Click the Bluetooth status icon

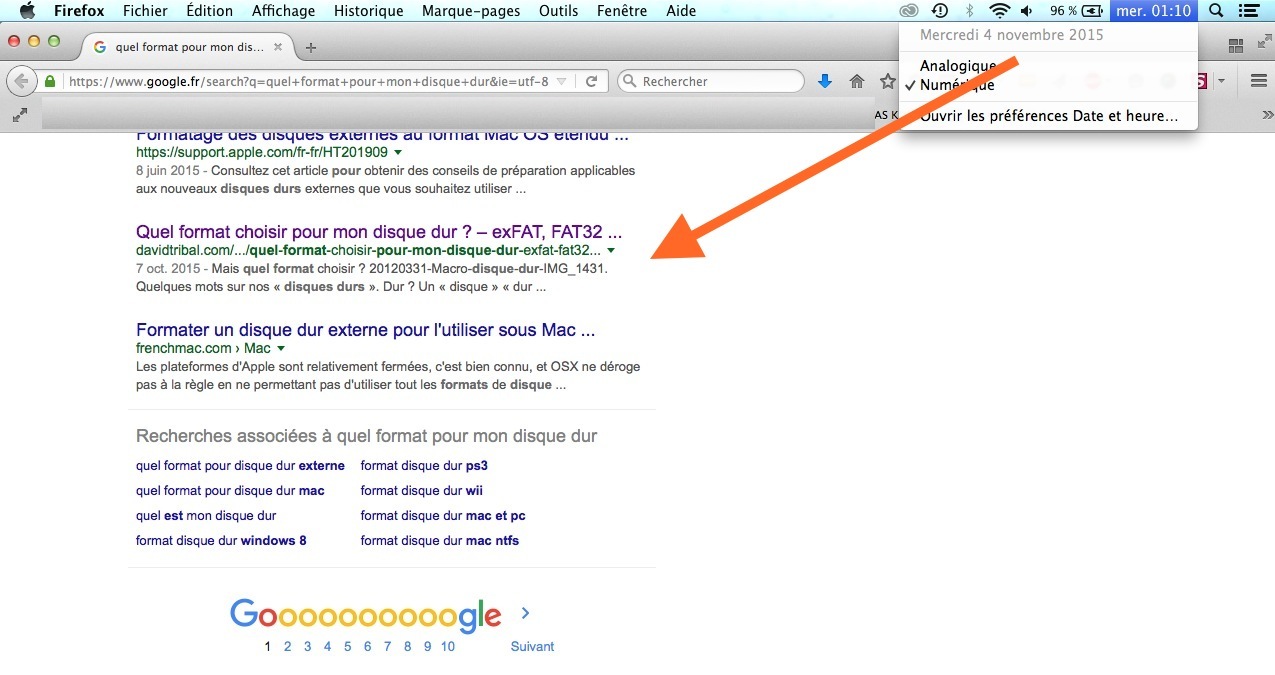pyautogui.click(x=969, y=11)
